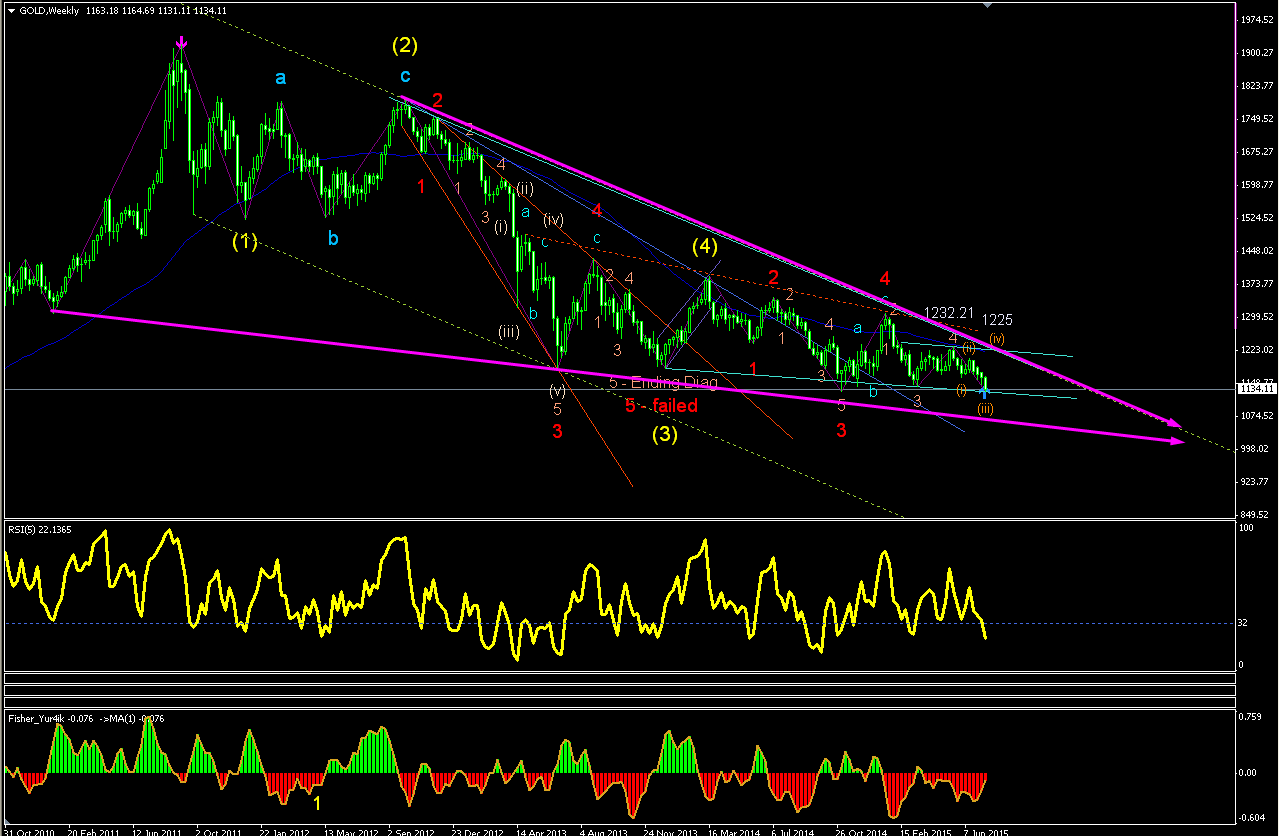This screenshot has width=1279, height=836.
Task: Click the 1900.27 price axis label
Action: point(1257,53)
